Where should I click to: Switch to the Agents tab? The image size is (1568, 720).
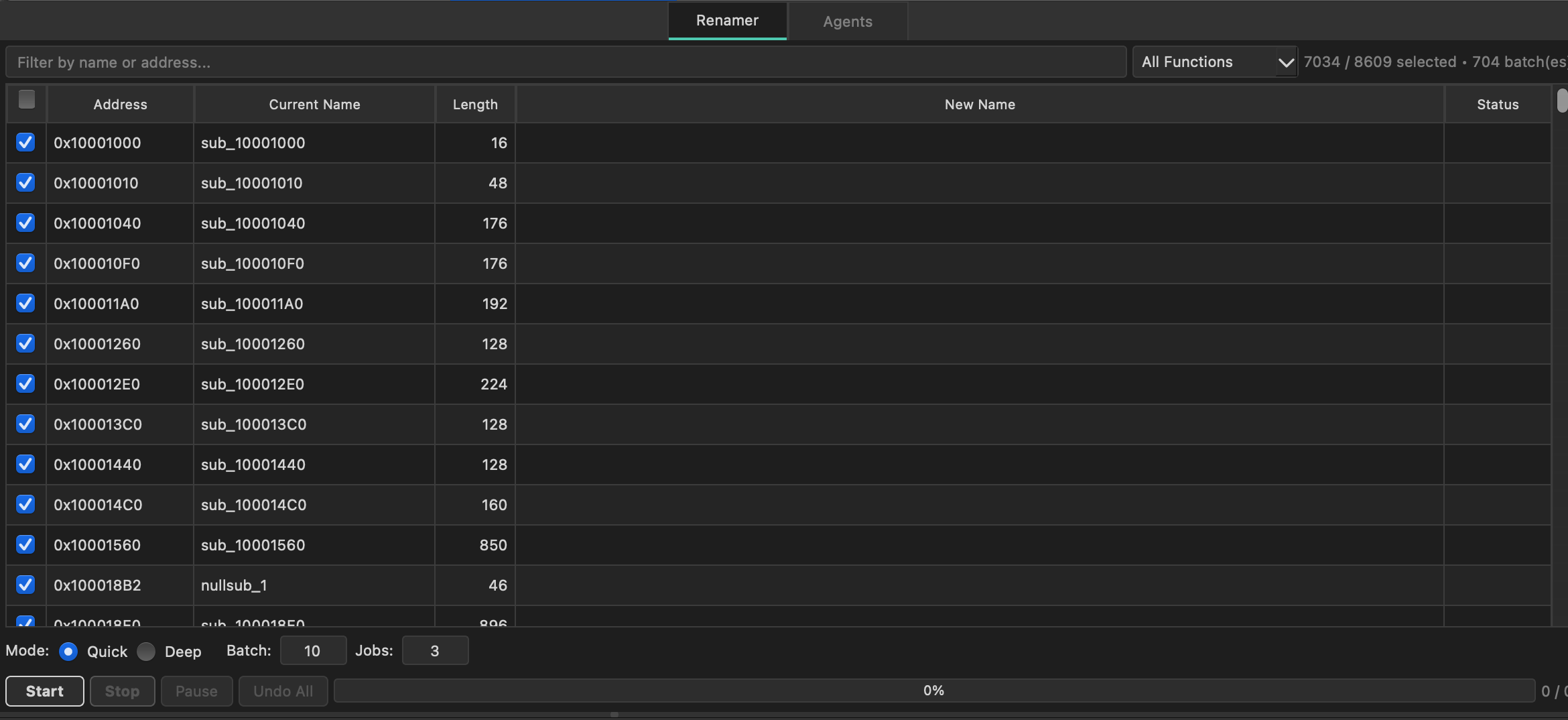tap(847, 21)
